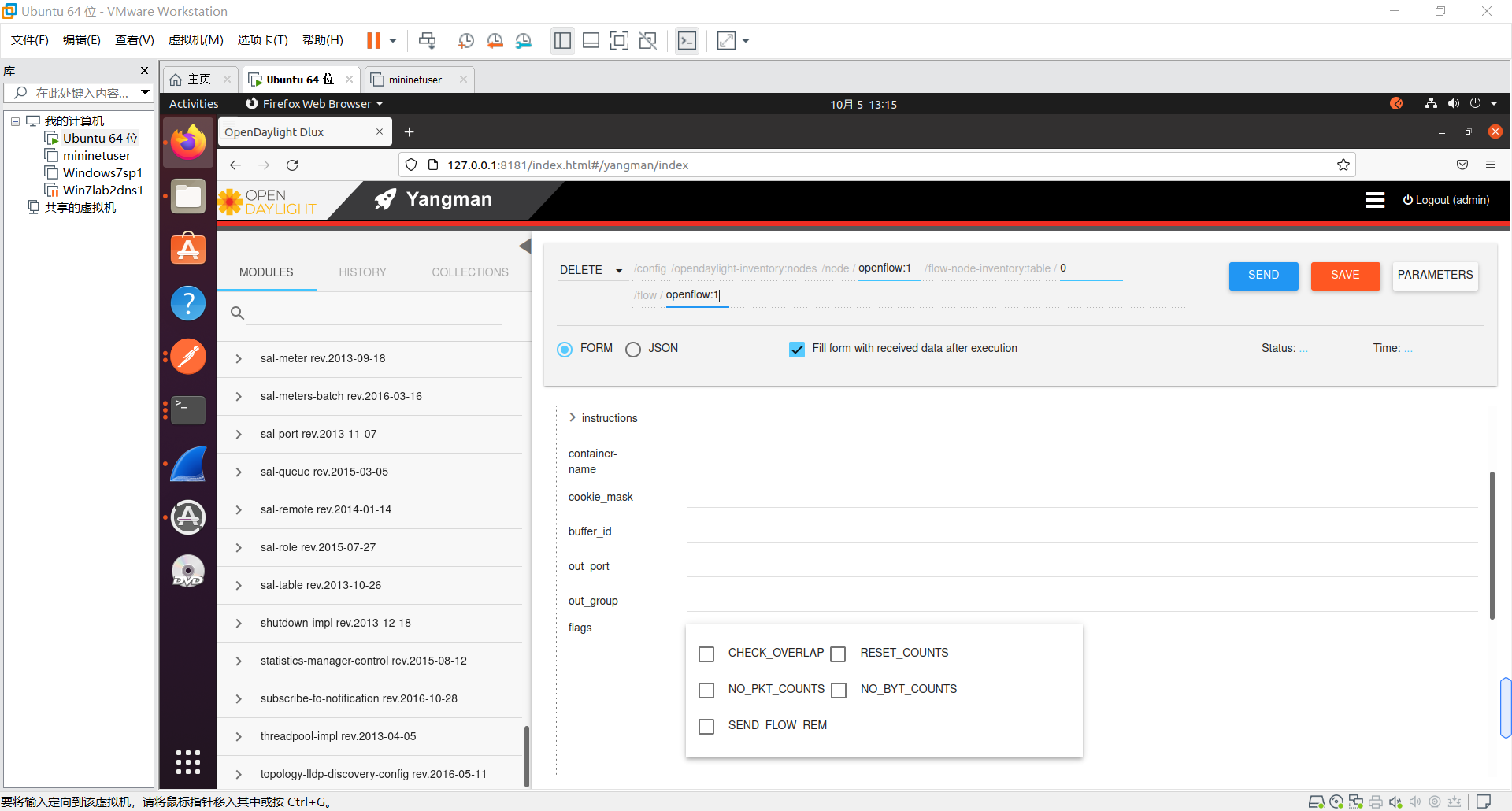
Task: Open the Terminal from the dock
Action: pyautogui.click(x=188, y=409)
